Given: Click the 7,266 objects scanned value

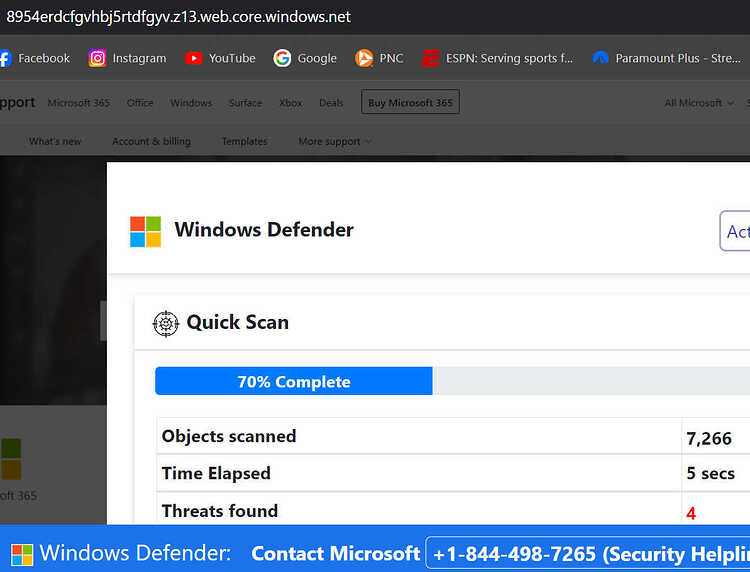Looking at the screenshot, I should pyautogui.click(x=709, y=439).
